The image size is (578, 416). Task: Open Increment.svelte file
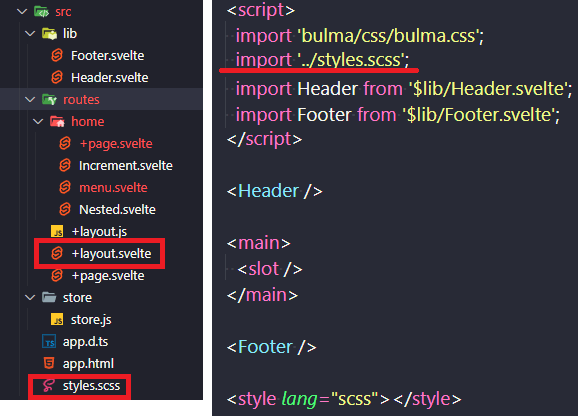coord(126,165)
